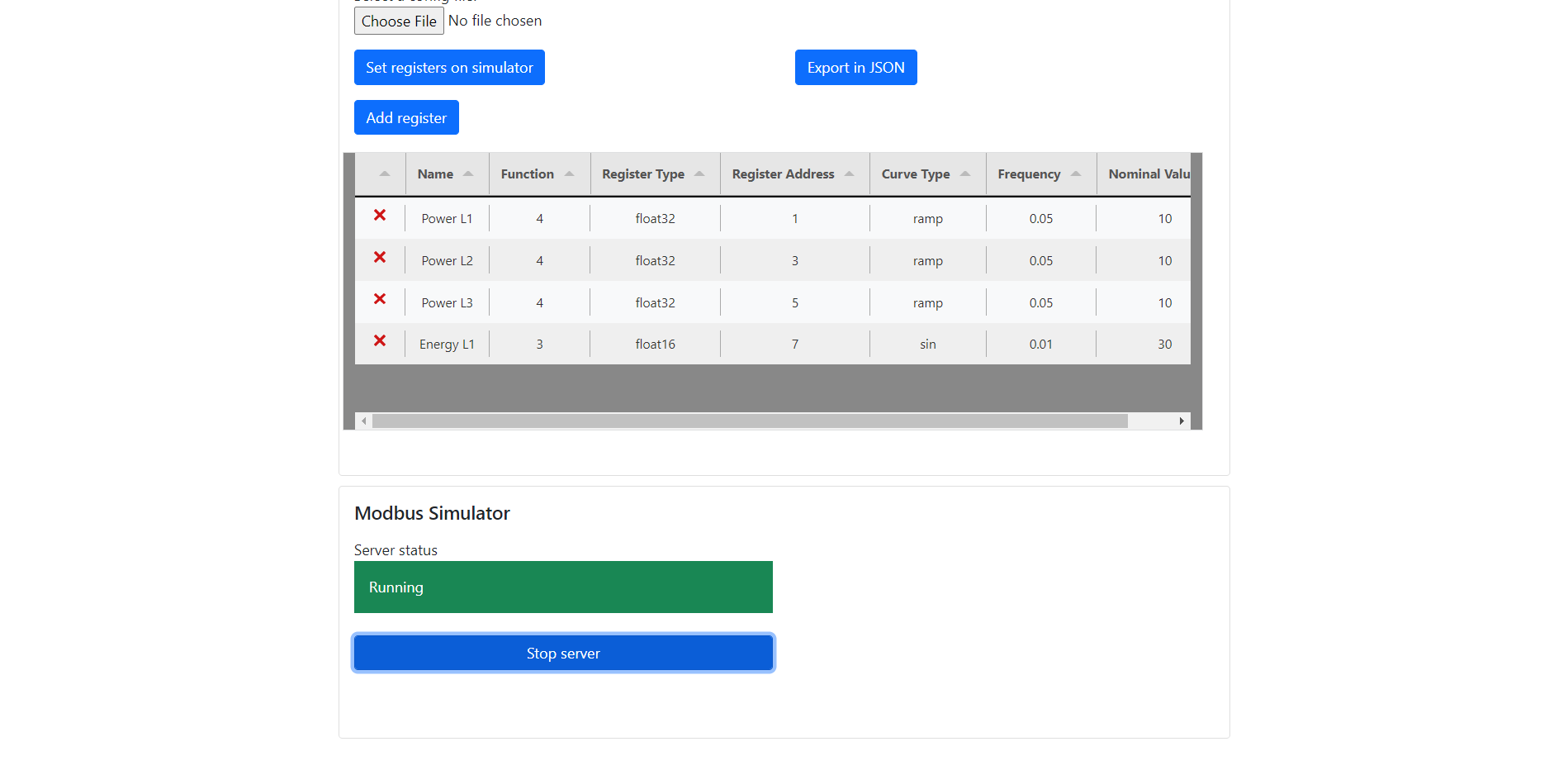Image resolution: width=1568 pixels, height=775 pixels.
Task: Sort table by Curve Type arrow icon
Action: [x=965, y=174]
